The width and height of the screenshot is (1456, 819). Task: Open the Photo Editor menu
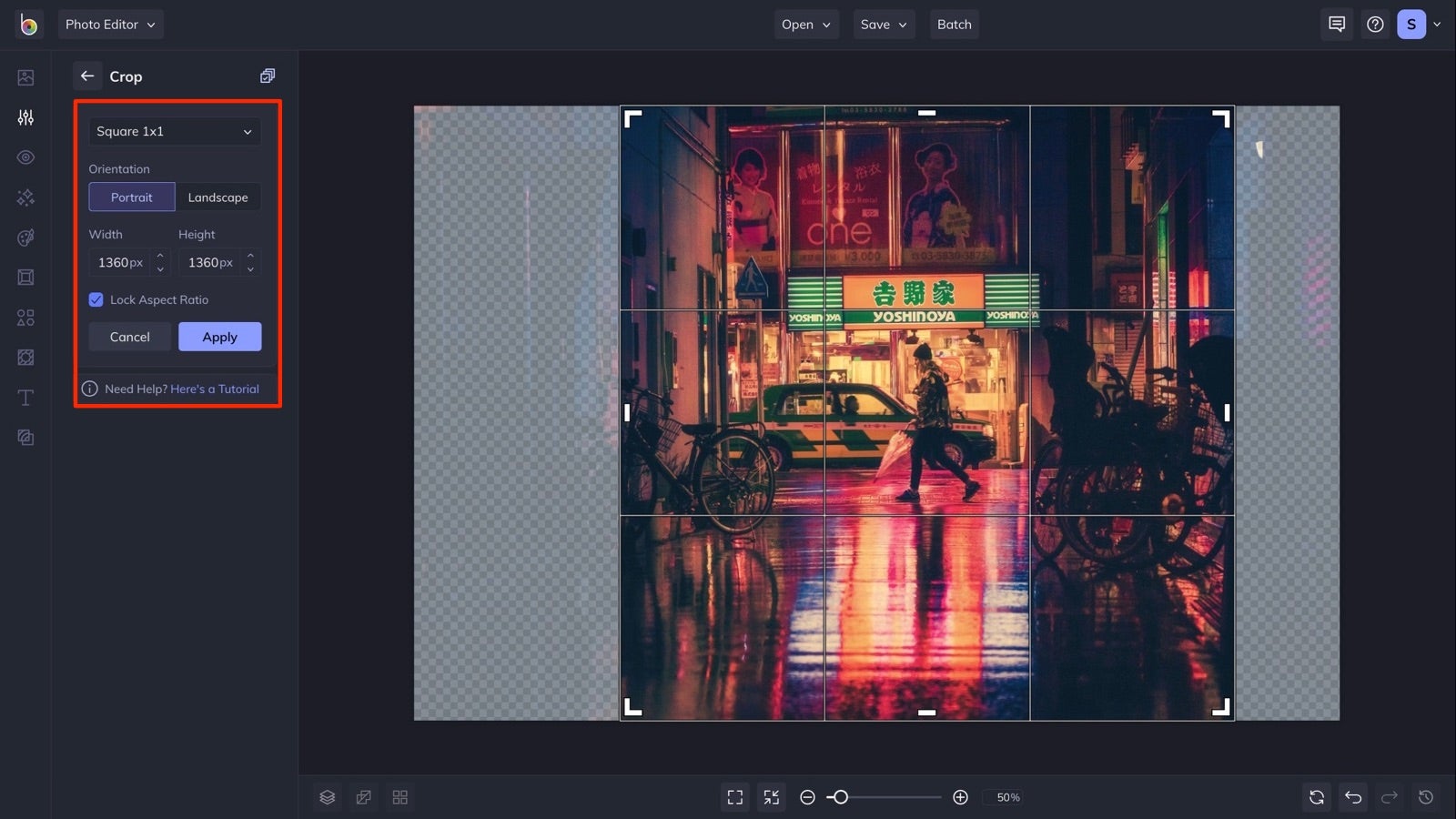(110, 25)
